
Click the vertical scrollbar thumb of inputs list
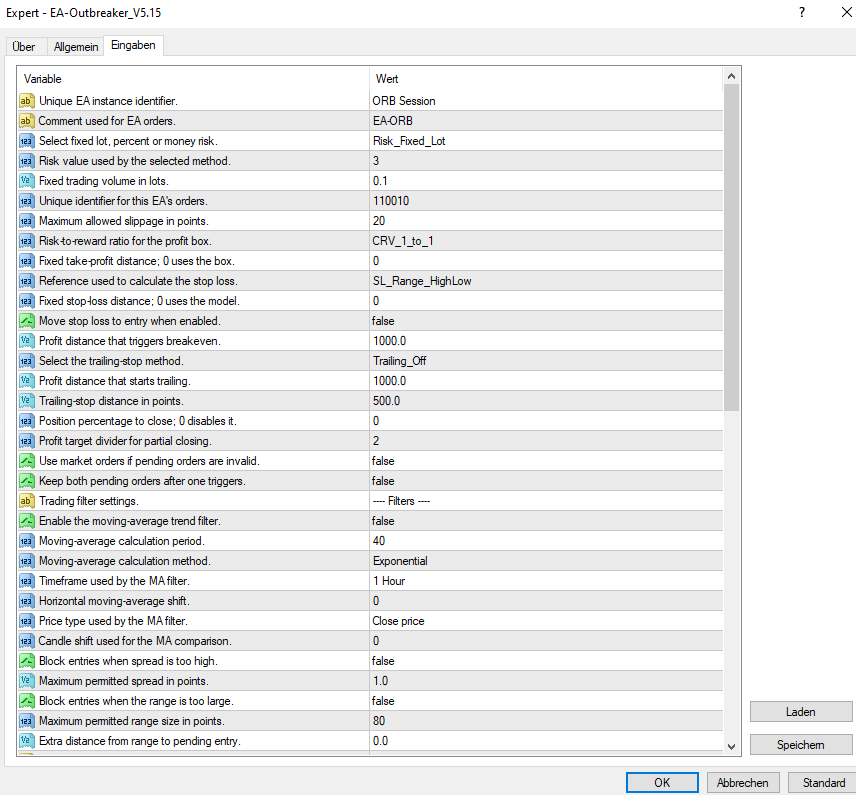(732, 248)
